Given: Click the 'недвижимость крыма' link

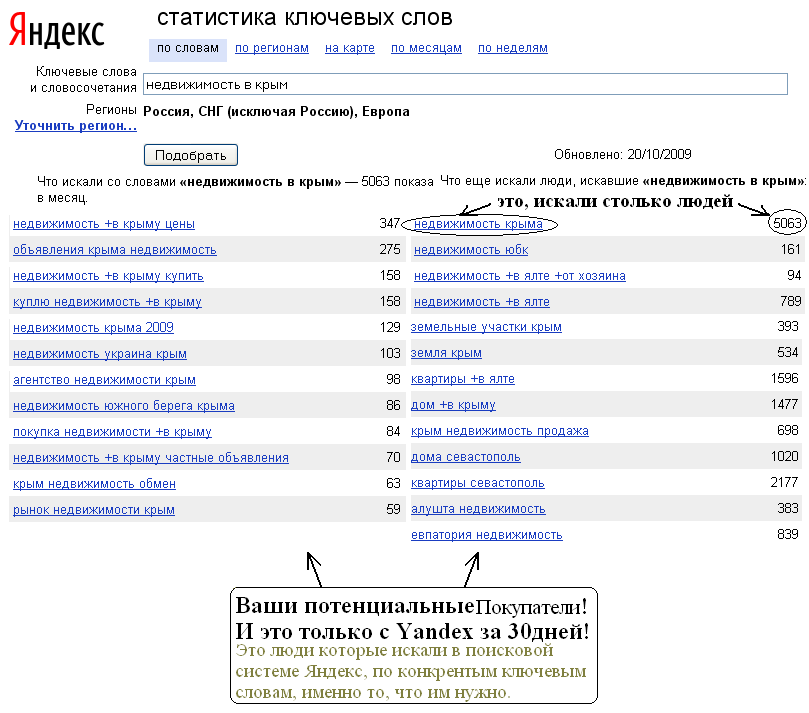Looking at the screenshot, I should click(478, 224).
